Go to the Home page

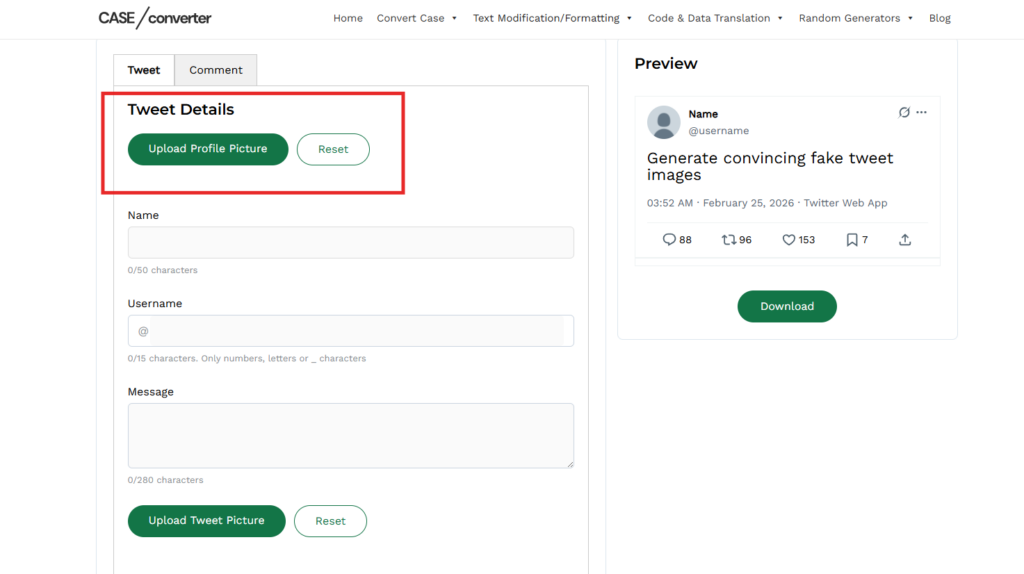tap(347, 18)
